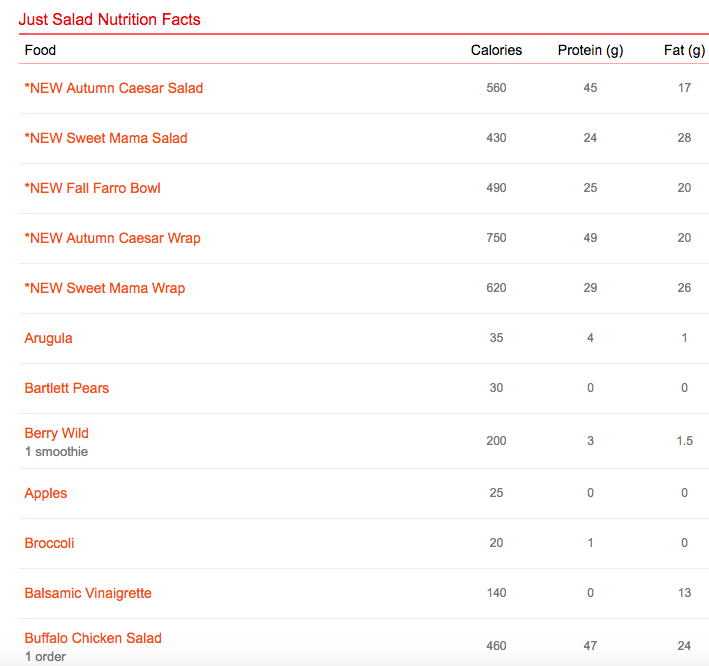709x666 pixels.
Task: Click the Apples food link
Action: (x=46, y=493)
